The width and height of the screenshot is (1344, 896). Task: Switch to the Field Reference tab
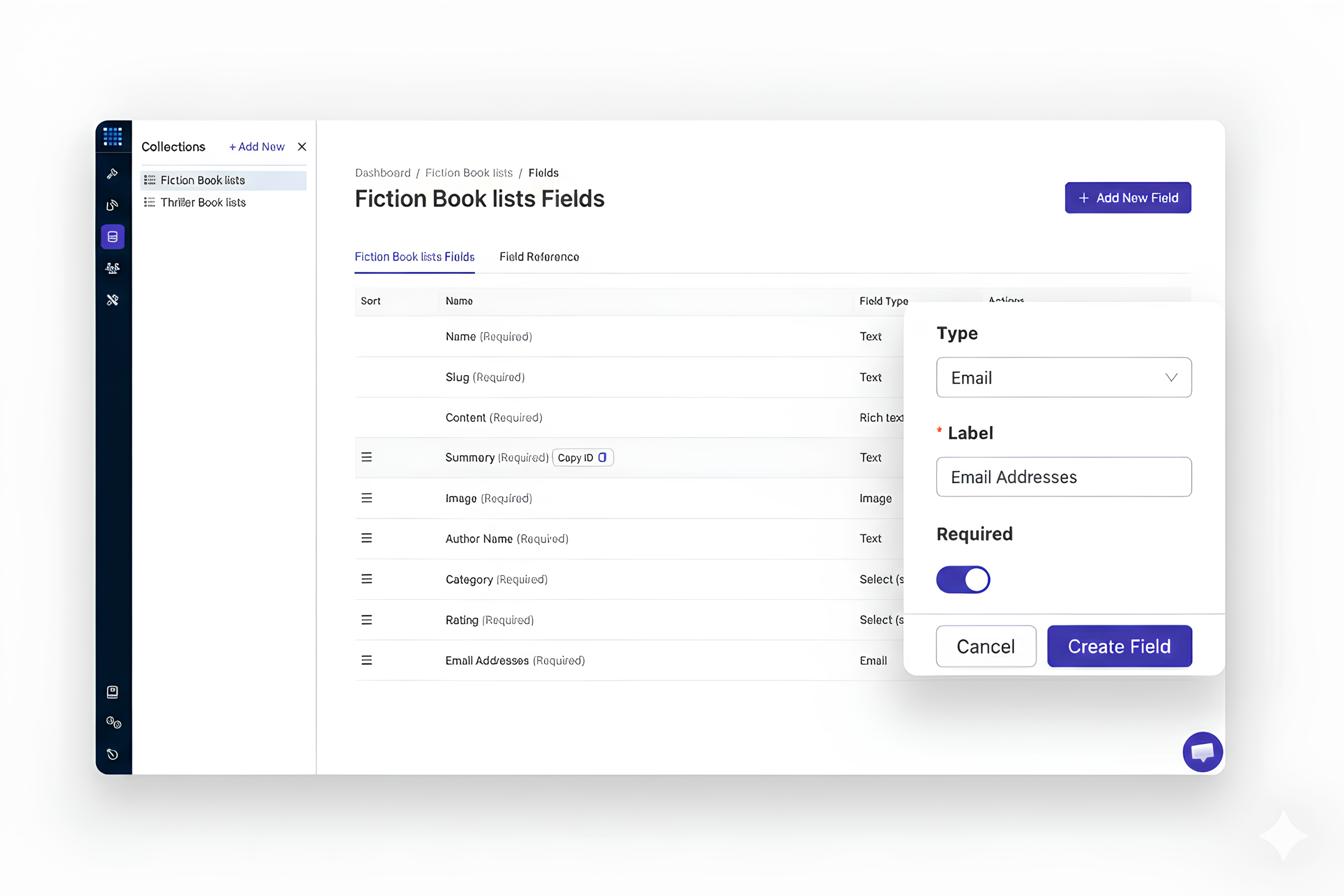click(539, 257)
